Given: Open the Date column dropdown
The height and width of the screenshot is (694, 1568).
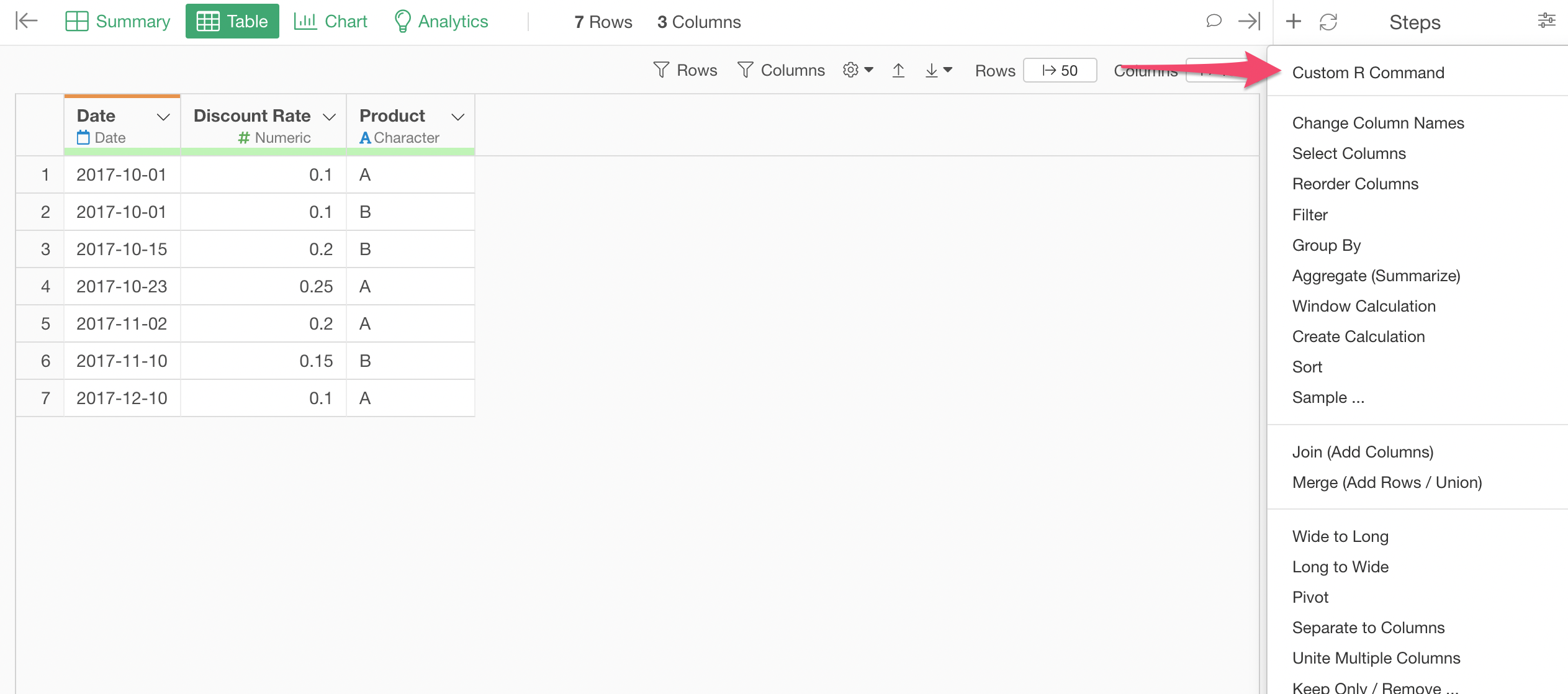Looking at the screenshot, I should [x=163, y=117].
